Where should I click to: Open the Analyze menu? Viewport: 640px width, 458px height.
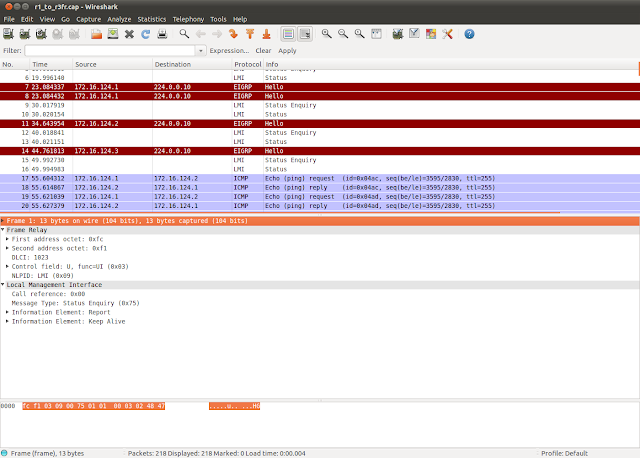coord(119,19)
